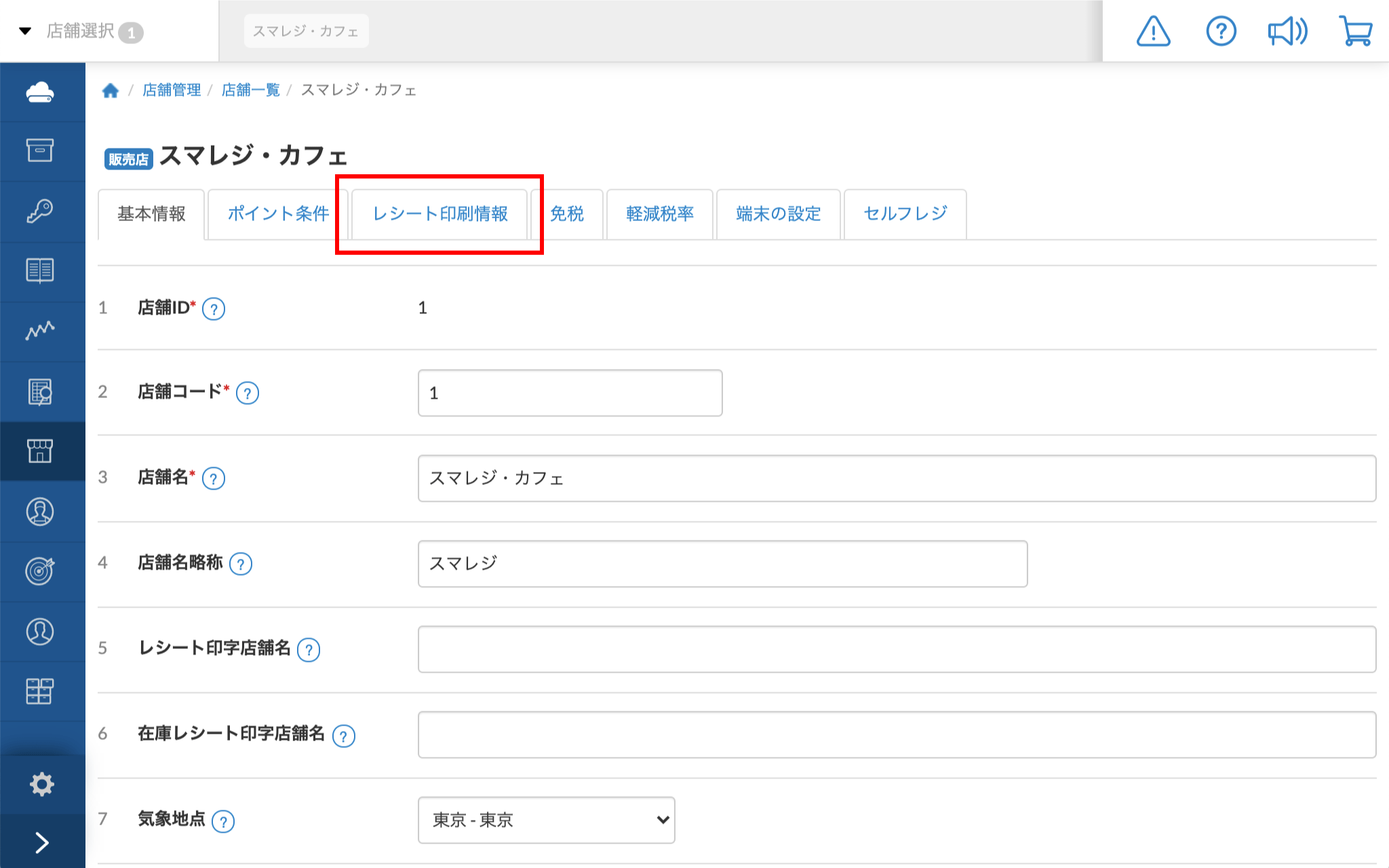
Task: Open the megaphone announcements icon
Action: tap(1287, 31)
